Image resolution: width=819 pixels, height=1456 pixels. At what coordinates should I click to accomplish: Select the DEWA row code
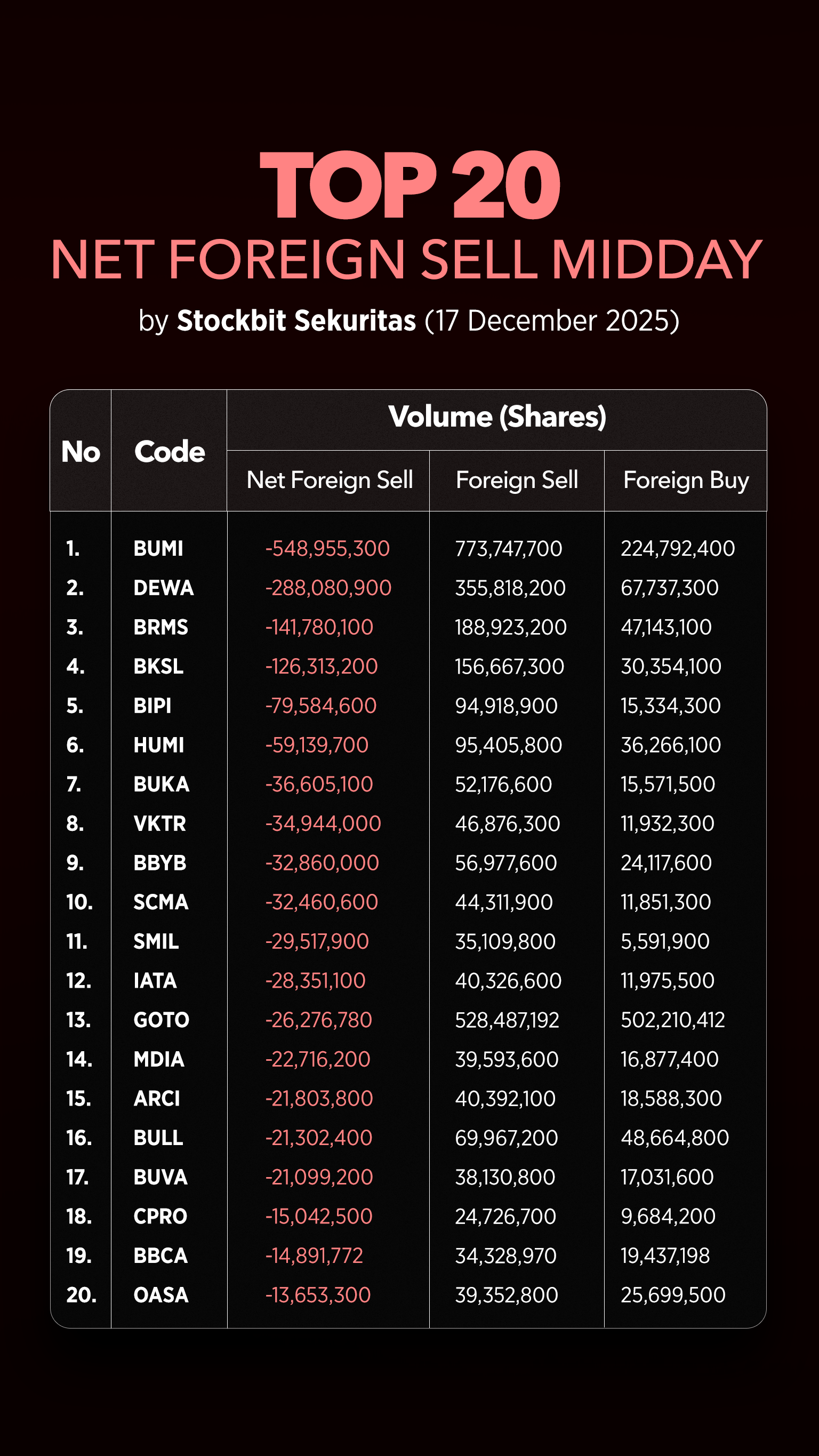coord(163,588)
